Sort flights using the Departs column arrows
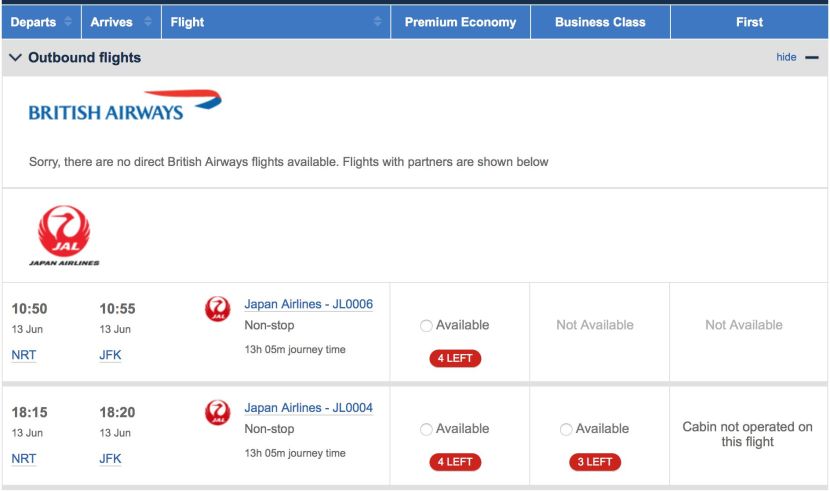Image resolution: width=830 pixels, height=491 pixels. point(68,22)
